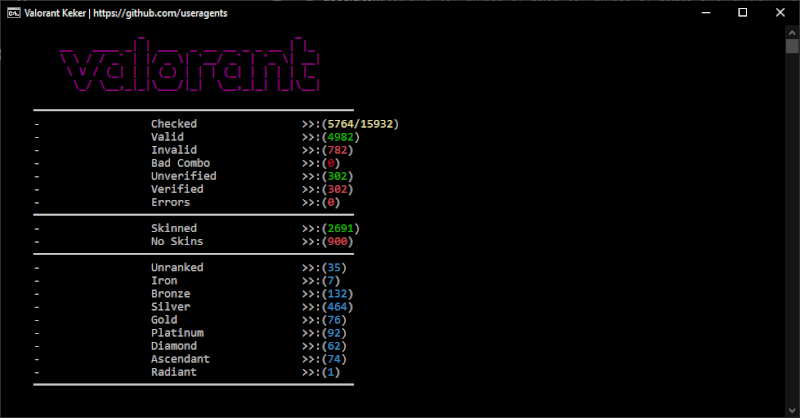Click the 'Unranked' label
The width and height of the screenshot is (800, 418).
coord(177,267)
